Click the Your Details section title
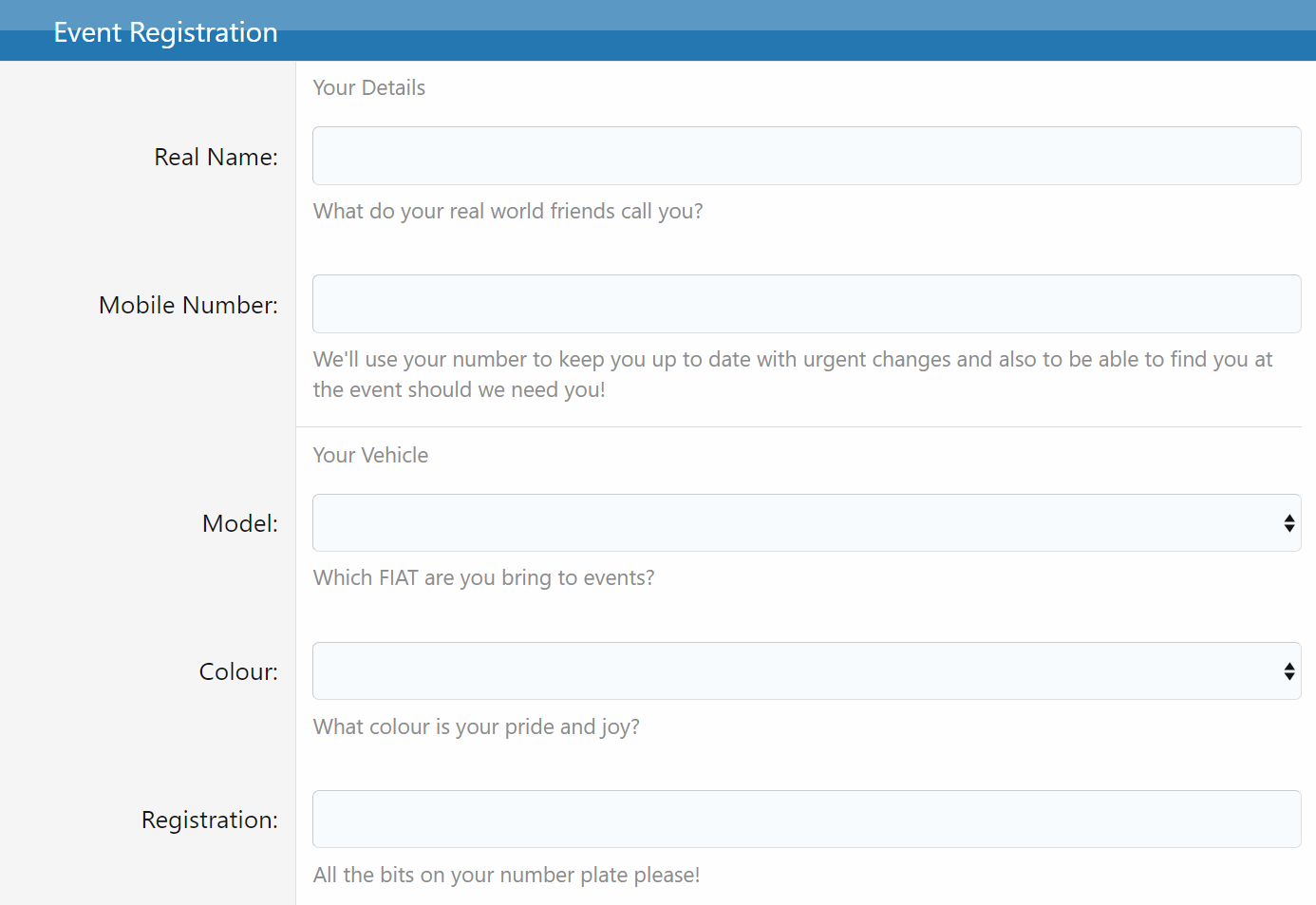Screen dimensions: 1316x905 [369, 87]
